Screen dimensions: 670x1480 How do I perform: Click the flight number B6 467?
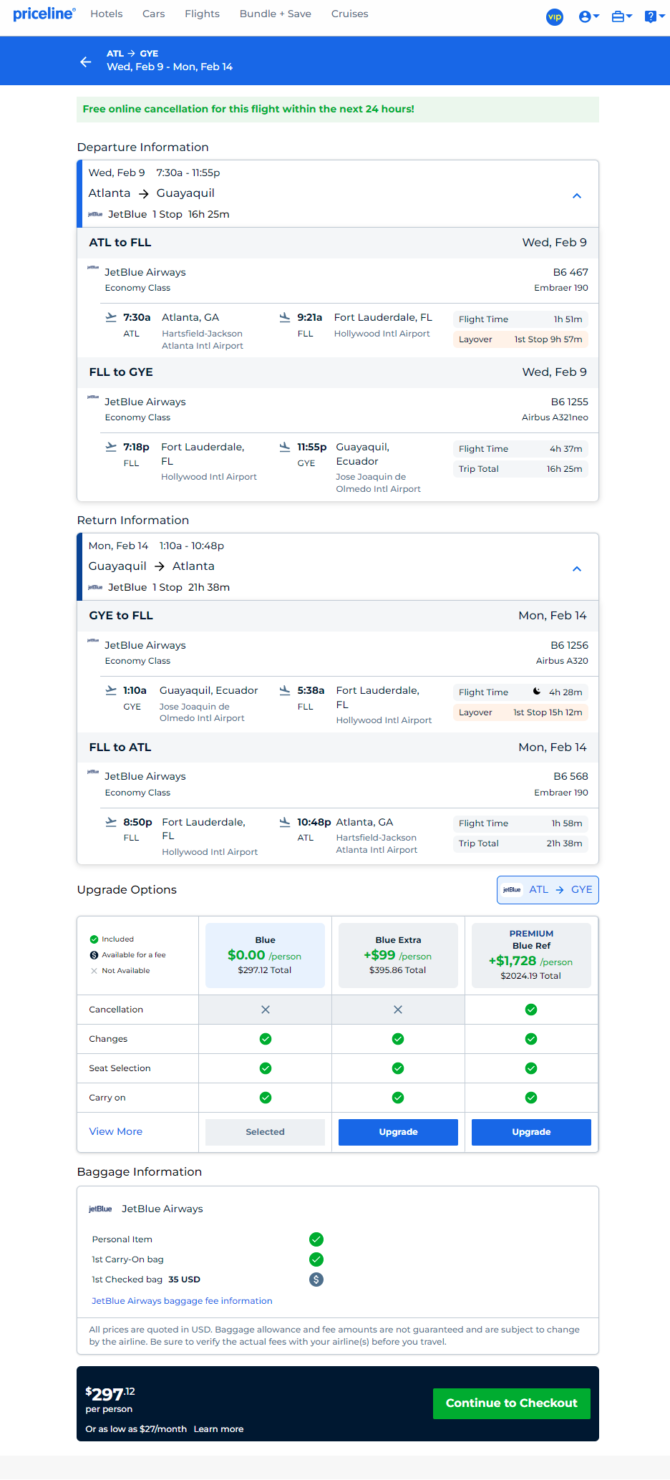(x=570, y=272)
